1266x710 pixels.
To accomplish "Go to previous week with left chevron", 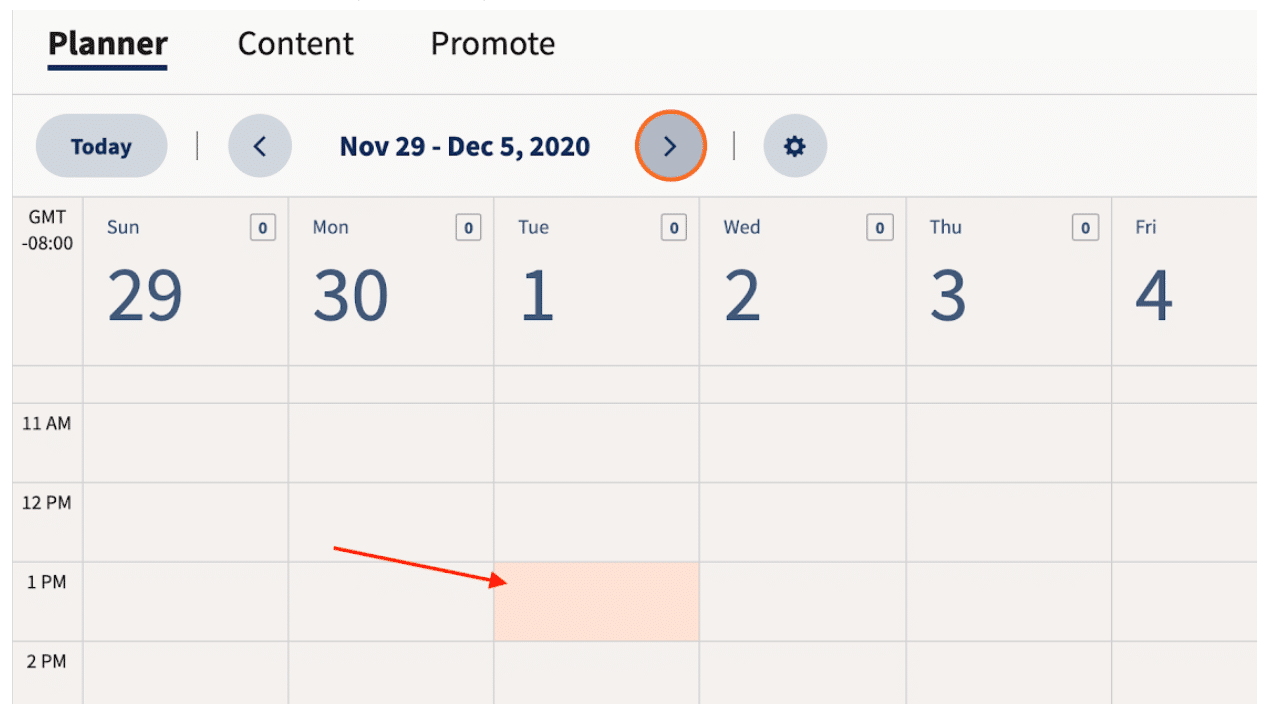I will (x=260, y=146).
